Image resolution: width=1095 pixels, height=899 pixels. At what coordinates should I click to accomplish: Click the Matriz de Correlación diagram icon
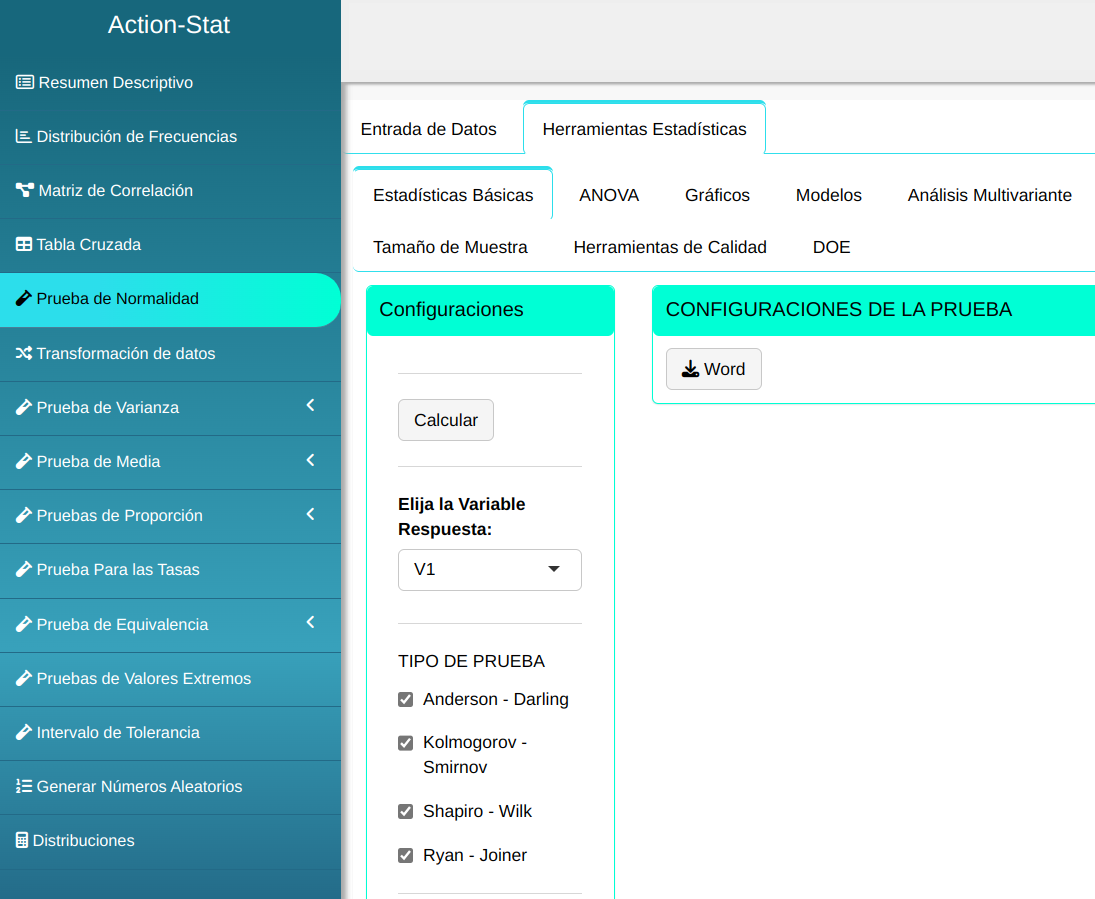click(25, 190)
